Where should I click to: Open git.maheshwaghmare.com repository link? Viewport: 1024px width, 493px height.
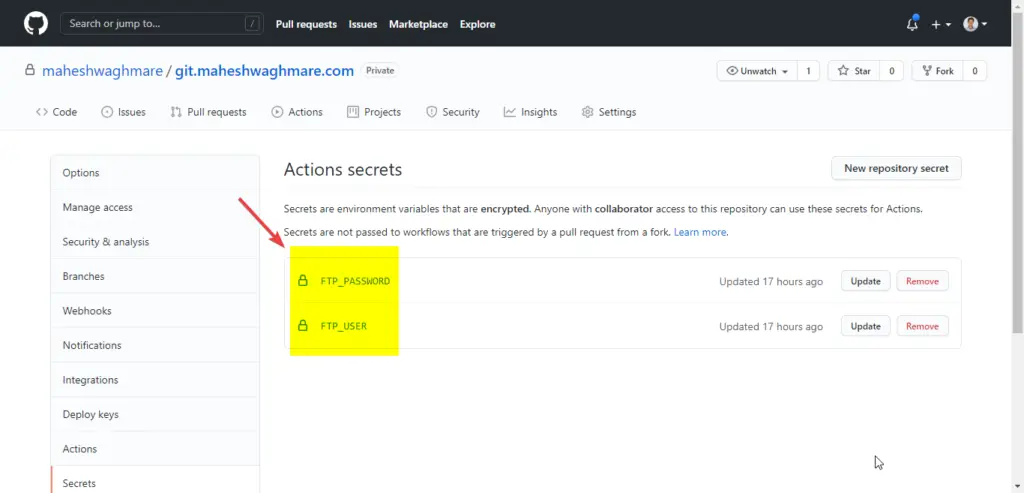point(264,71)
